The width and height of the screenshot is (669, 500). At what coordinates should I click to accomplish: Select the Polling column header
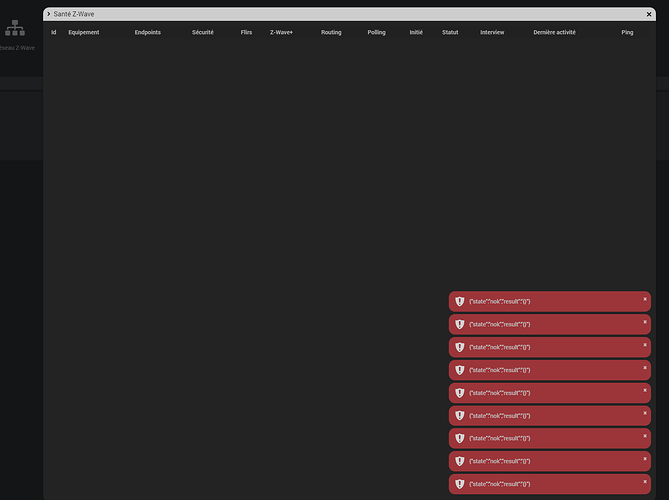tap(376, 32)
